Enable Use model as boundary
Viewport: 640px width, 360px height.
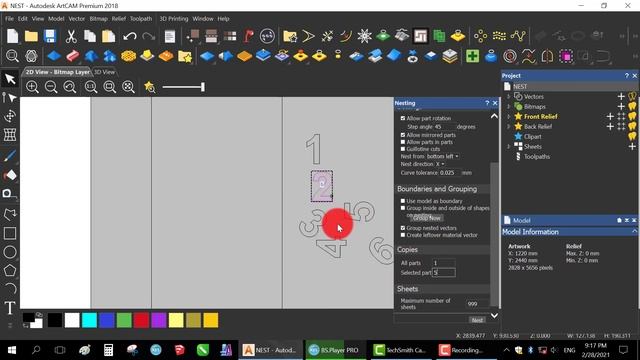click(x=403, y=201)
